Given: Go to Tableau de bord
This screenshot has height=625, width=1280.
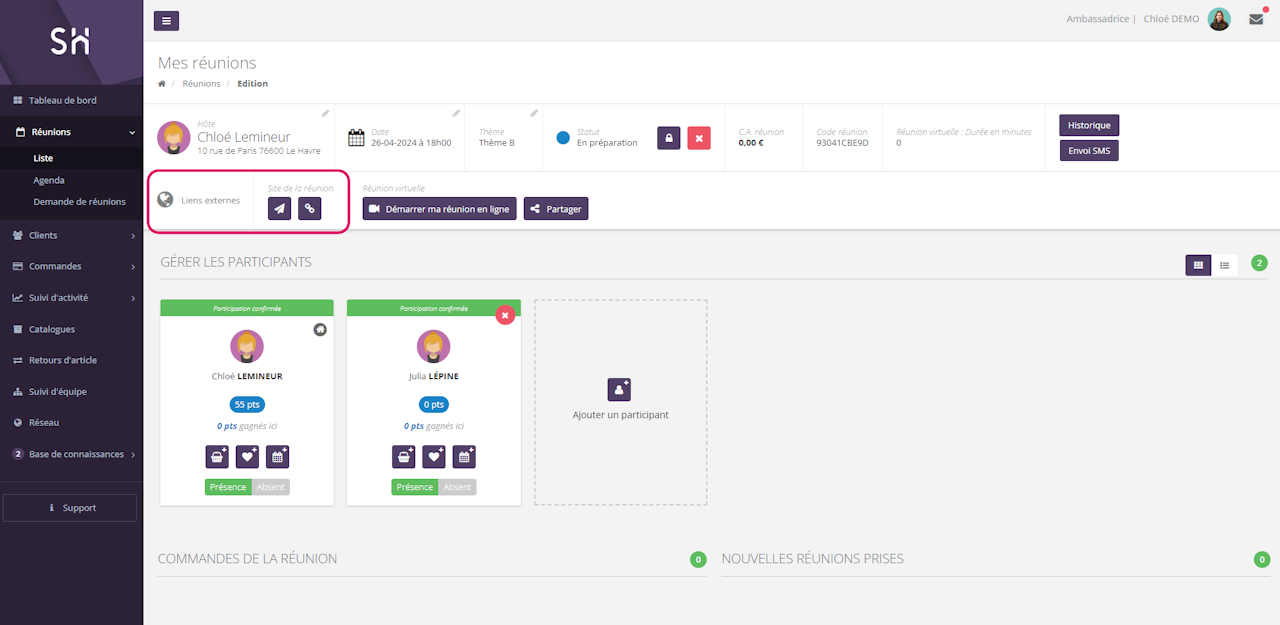Looking at the screenshot, I should 62,100.
